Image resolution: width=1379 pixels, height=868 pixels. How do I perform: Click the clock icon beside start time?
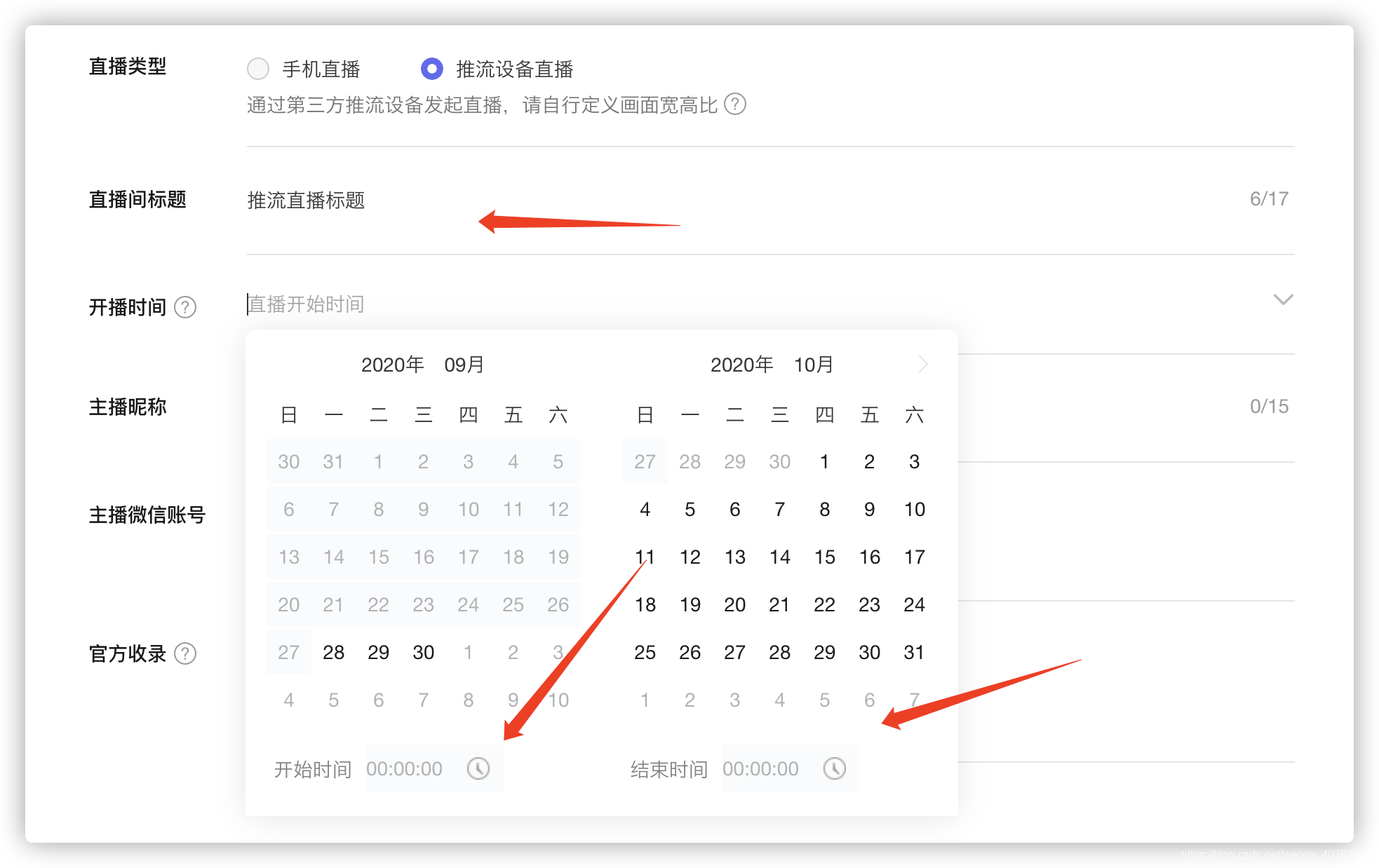coord(478,768)
